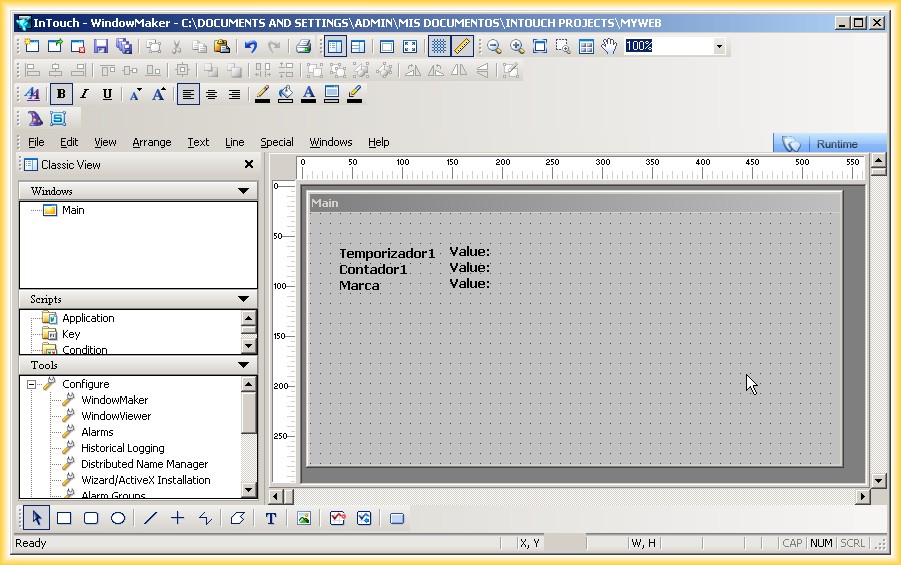Image resolution: width=901 pixels, height=565 pixels.
Task: Open the Special menu
Action: coord(277,142)
